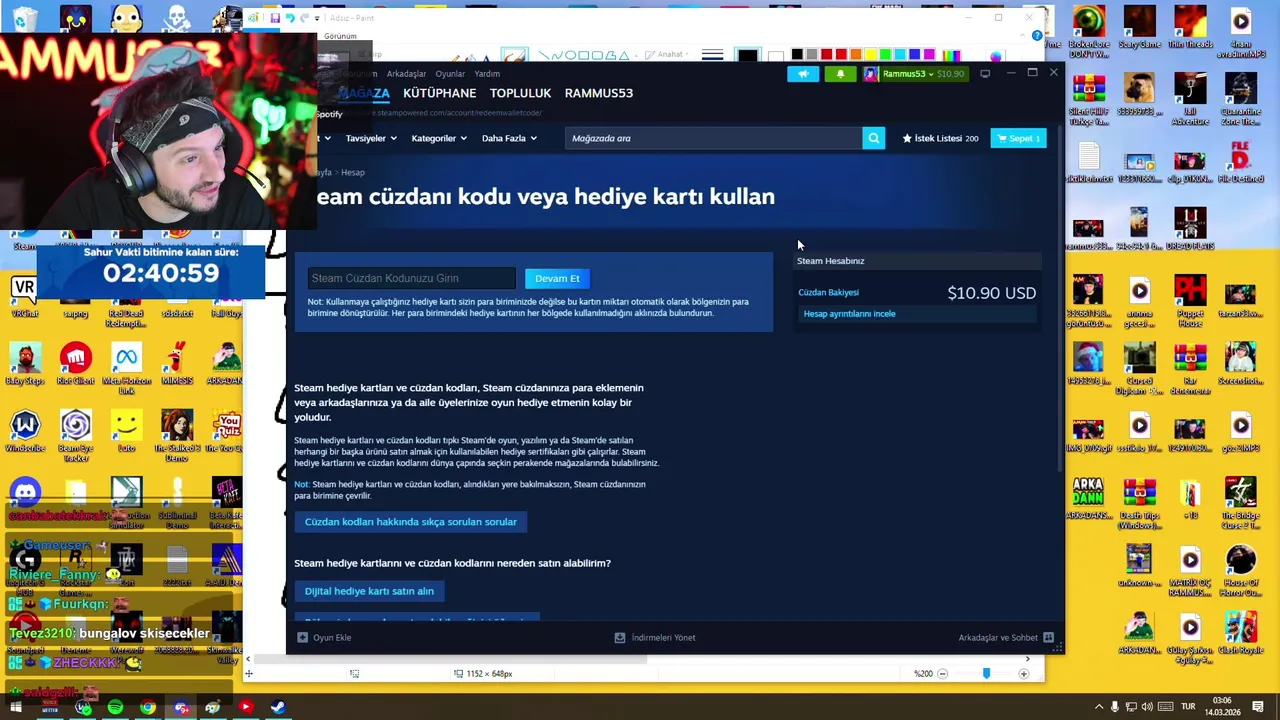Select Meta Horizon Link desktop icon
This screenshot has width=1280, height=720.
(126, 370)
